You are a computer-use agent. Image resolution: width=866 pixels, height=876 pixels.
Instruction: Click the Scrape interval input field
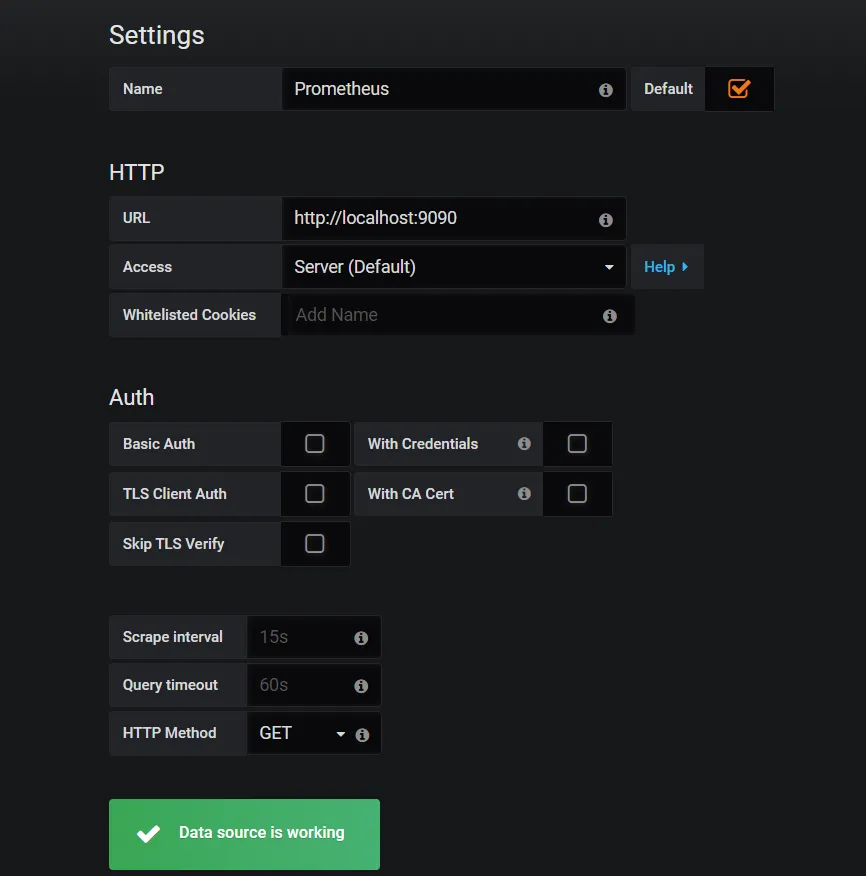click(300, 637)
